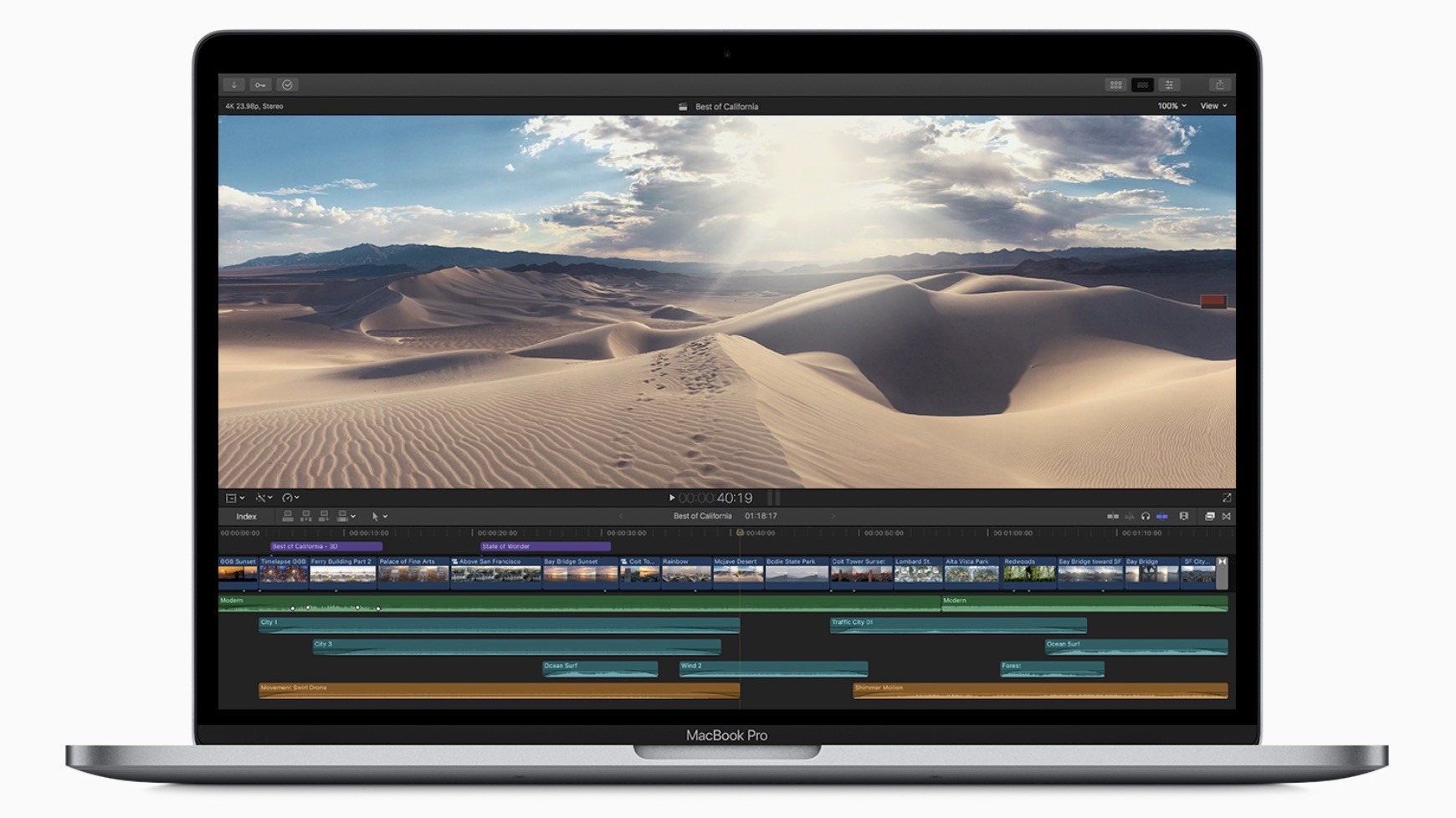This screenshot has width=1456, height=818.
Task: Click the Connect clip to storyline icon
Action: click(x=287, y=517)
